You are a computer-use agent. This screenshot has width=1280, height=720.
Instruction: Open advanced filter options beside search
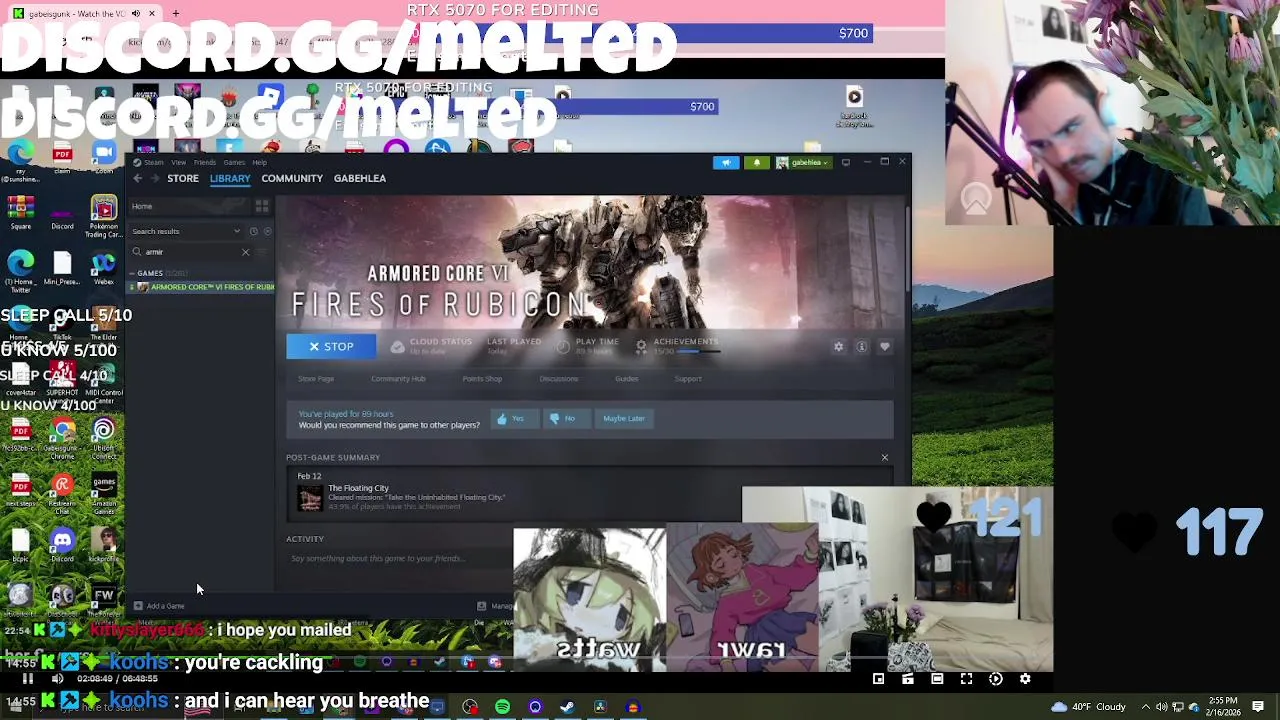pos(263,252)
